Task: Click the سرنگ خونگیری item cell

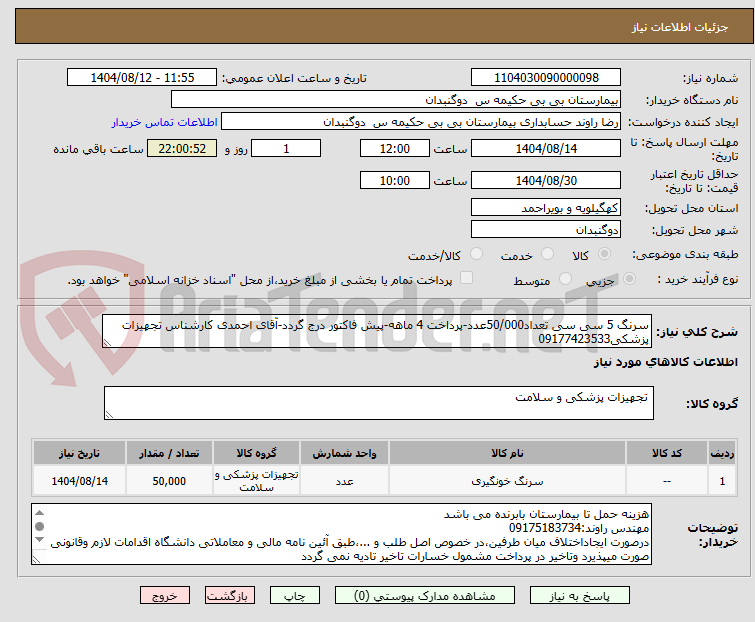Action: coord(507,480)
